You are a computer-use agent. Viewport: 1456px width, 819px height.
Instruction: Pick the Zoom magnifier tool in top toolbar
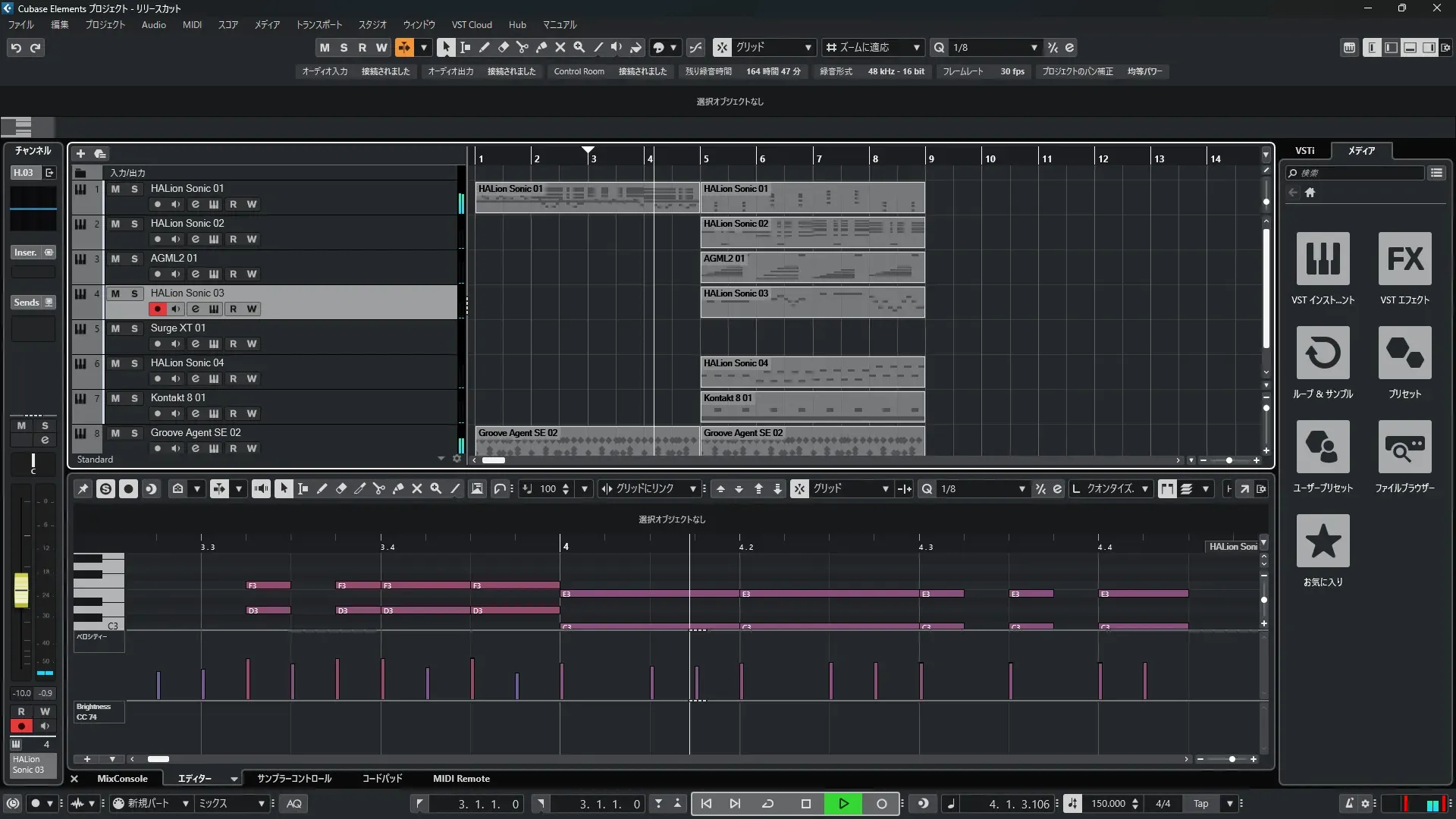tap(579, 47)
